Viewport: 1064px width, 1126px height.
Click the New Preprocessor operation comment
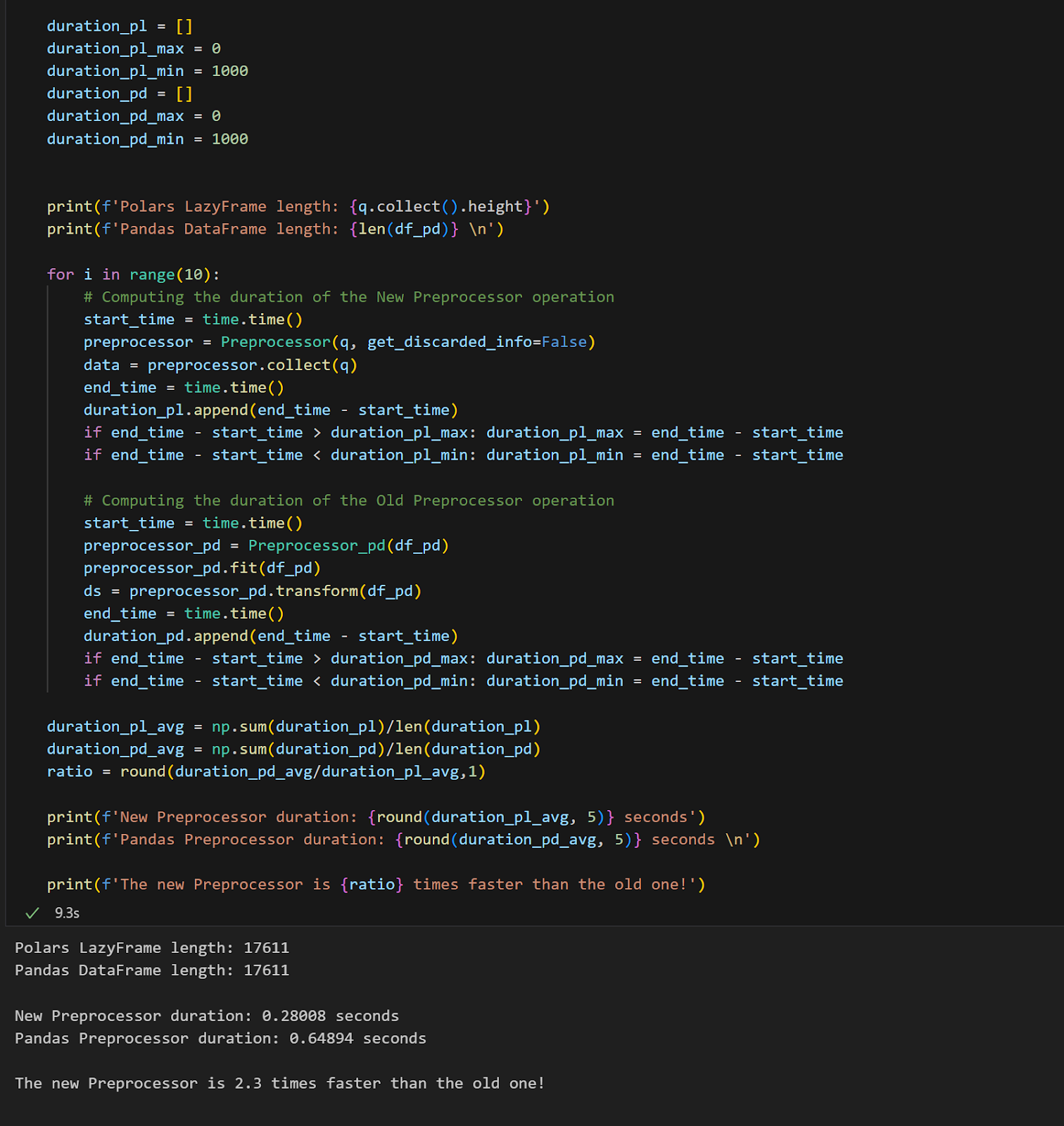point(348,297)
